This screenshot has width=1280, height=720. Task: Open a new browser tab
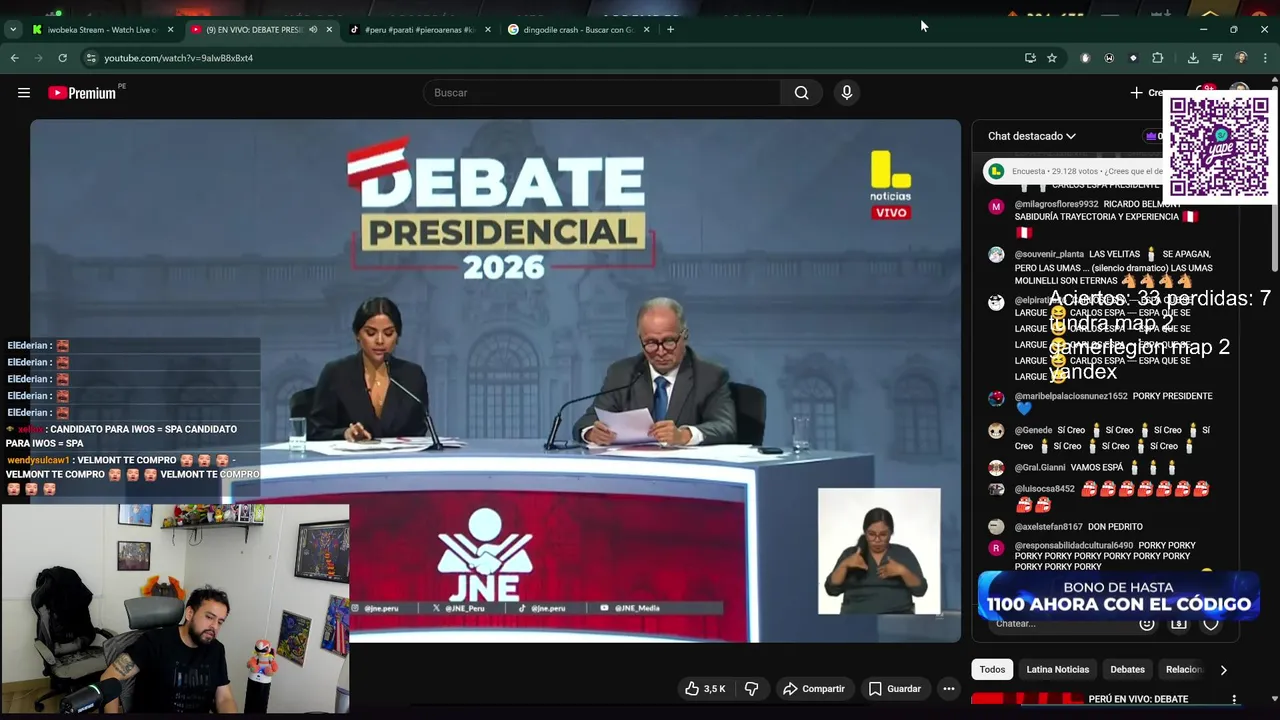tap(670, 30)
